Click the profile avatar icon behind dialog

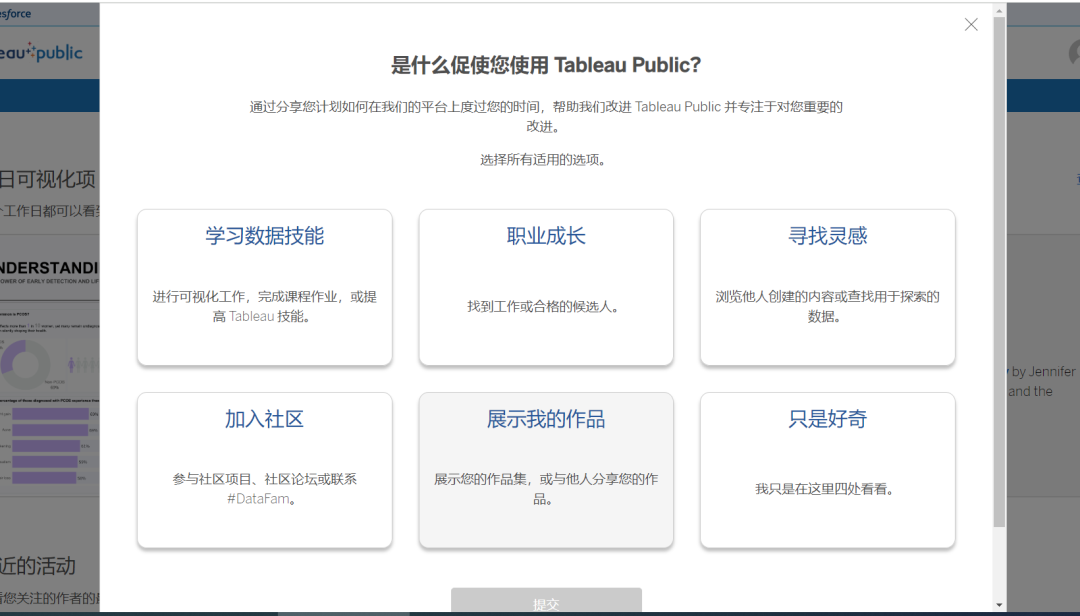[x=1074, y=54]
